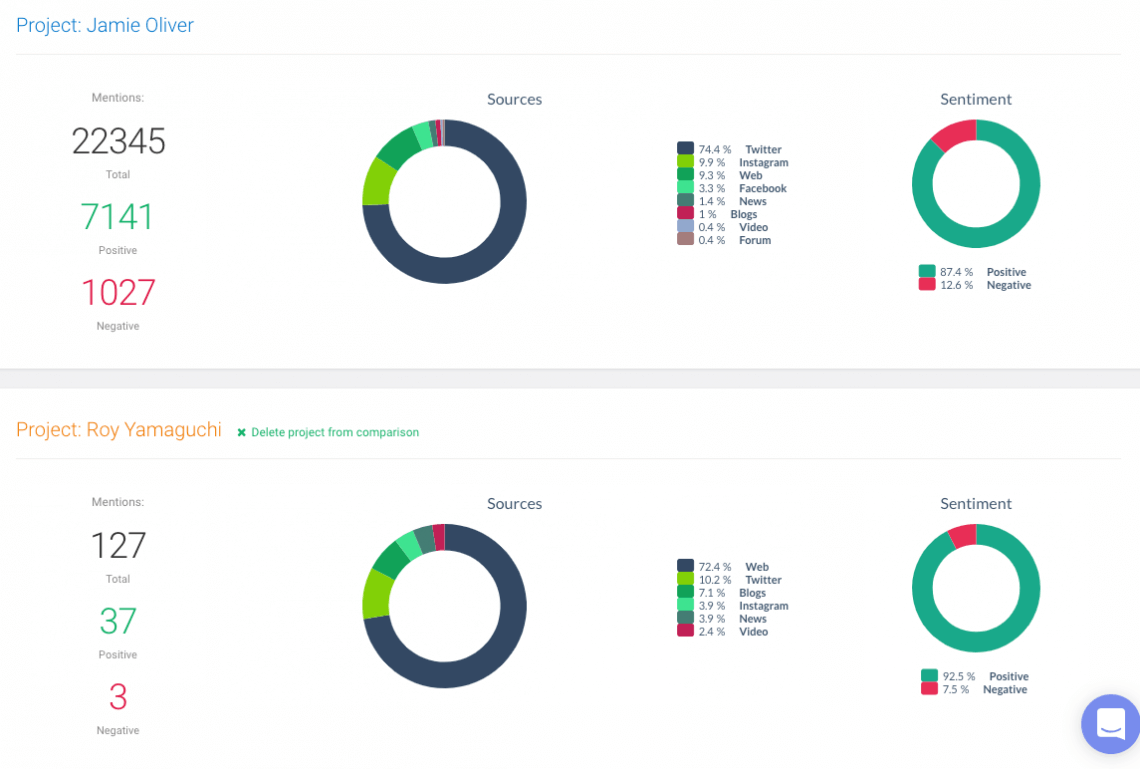Click the 10.2 % Twitter legend entry

coord(730,579)
